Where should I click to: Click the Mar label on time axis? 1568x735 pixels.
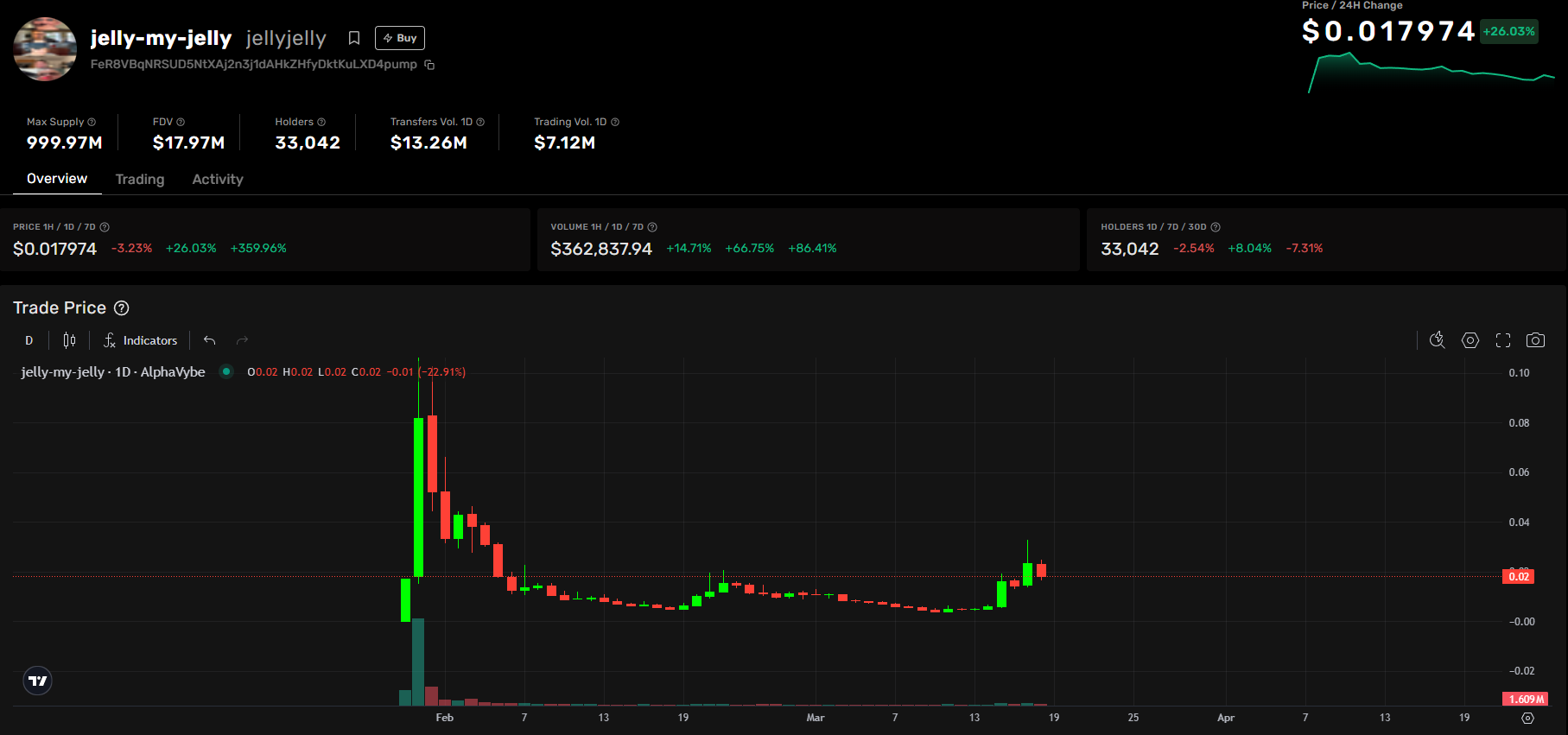pyautogui.click(x=816, y=718)
